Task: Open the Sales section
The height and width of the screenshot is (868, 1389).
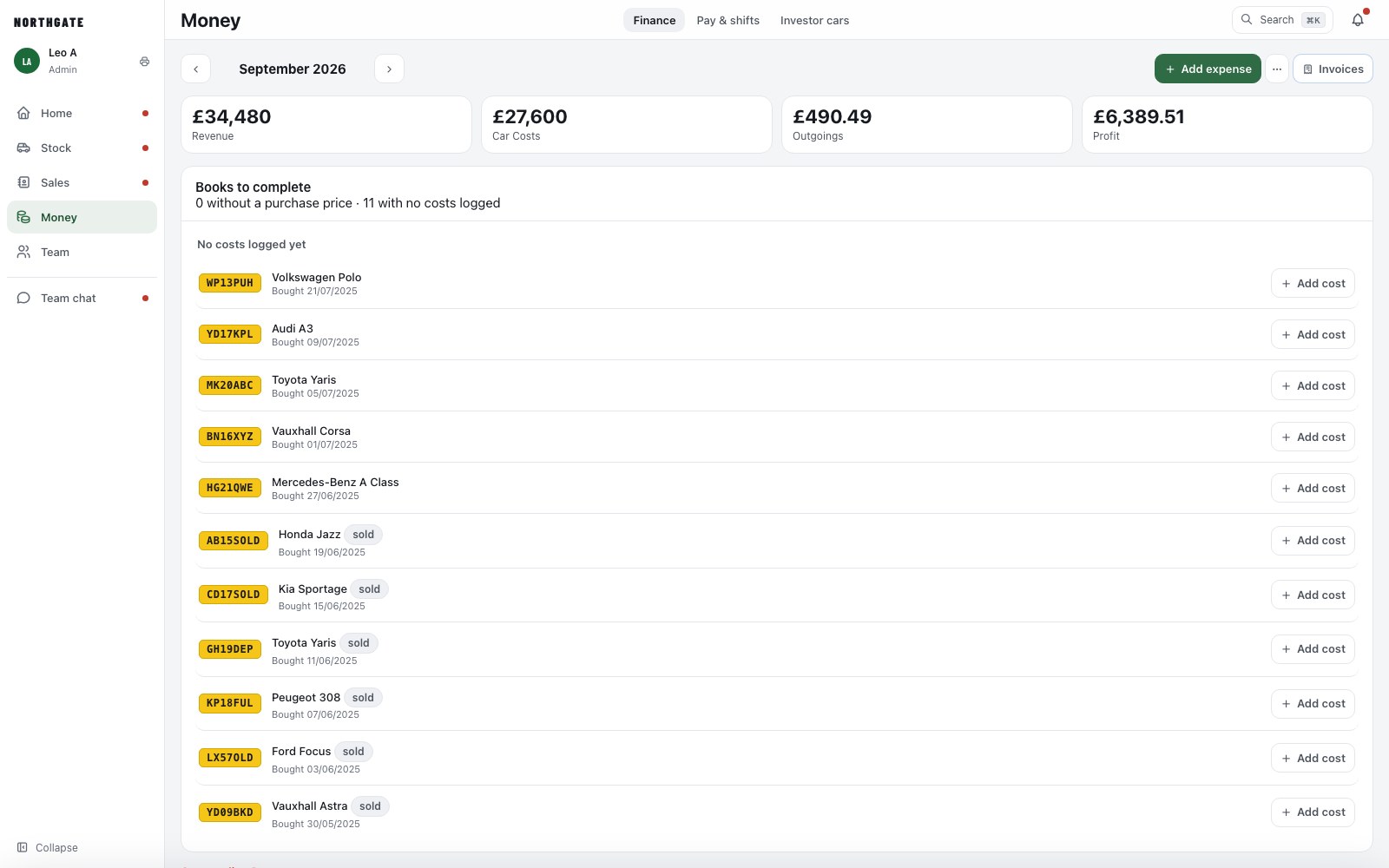Action: pos(82,182)
